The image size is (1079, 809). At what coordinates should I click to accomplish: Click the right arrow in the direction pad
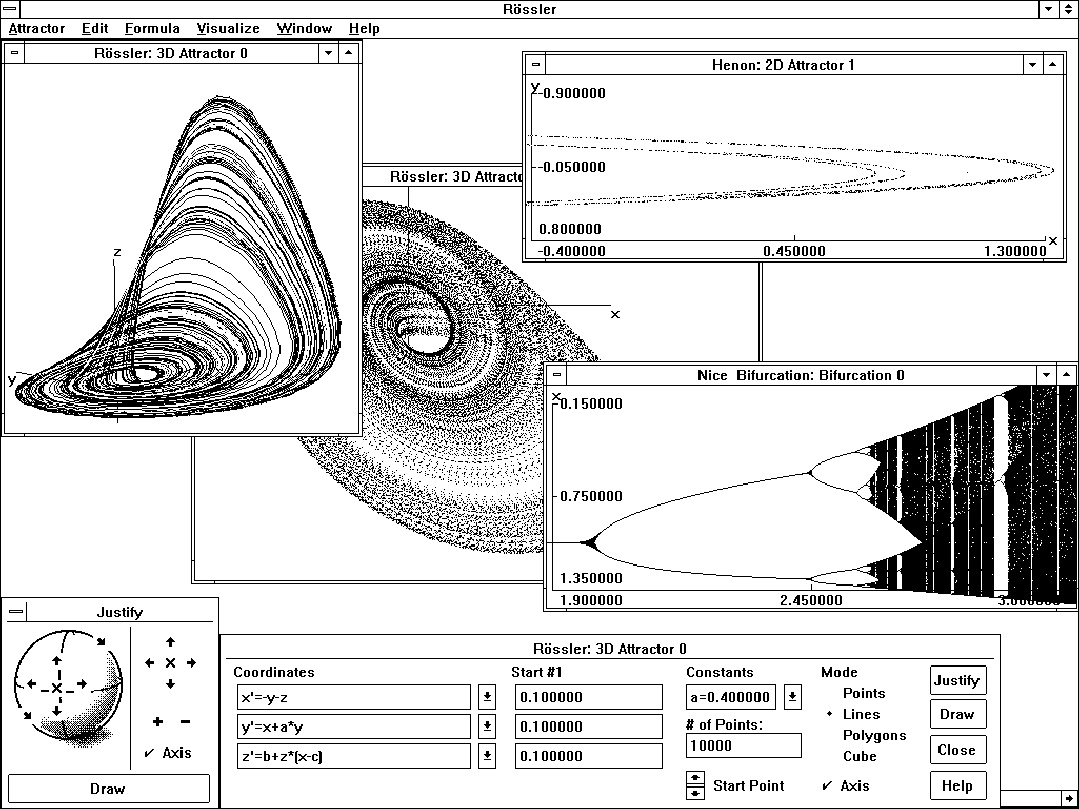point(191,662)
